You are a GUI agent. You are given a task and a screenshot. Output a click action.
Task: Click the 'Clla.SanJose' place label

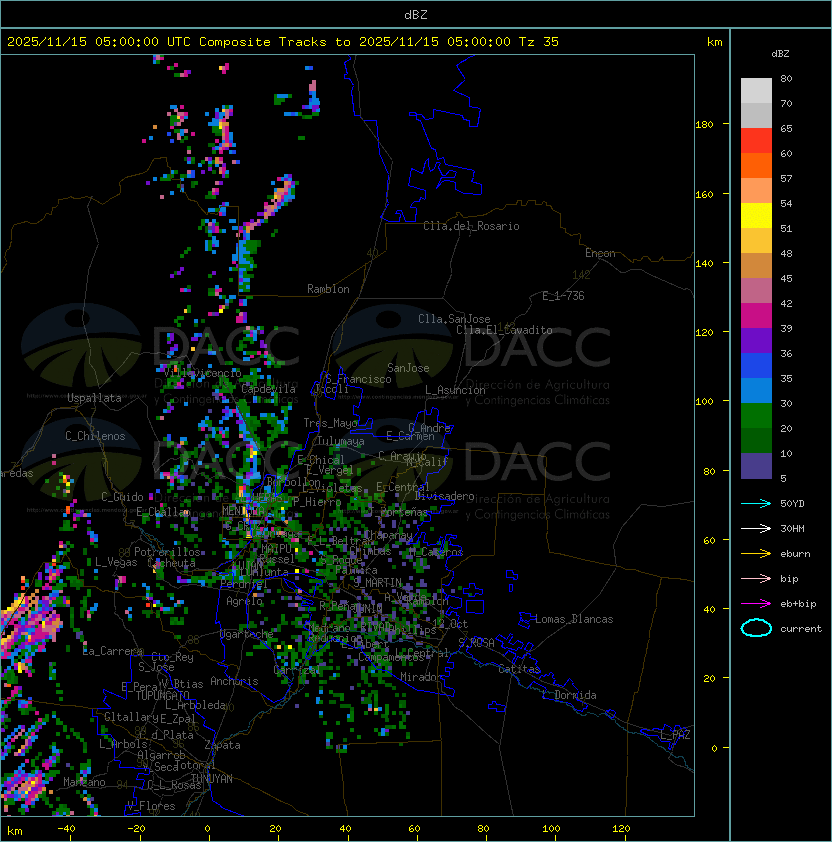[x=454, y=319]
